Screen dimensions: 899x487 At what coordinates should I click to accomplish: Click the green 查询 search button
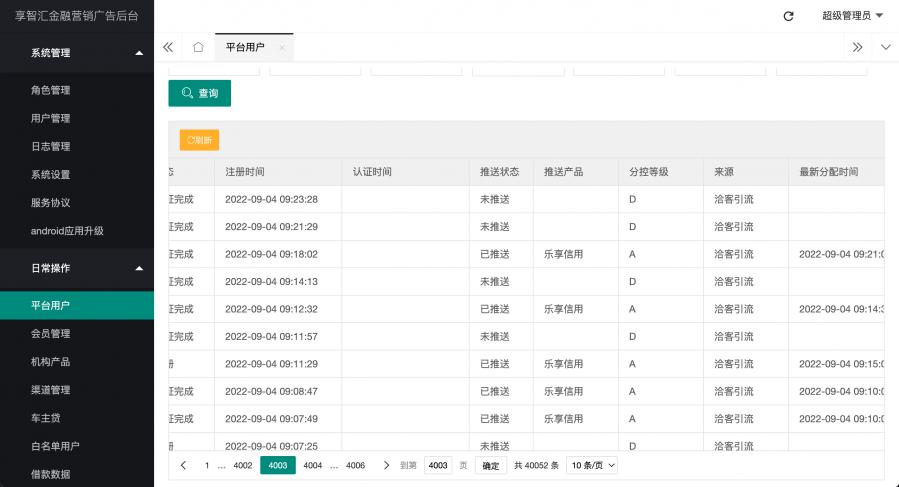[199, 93]
